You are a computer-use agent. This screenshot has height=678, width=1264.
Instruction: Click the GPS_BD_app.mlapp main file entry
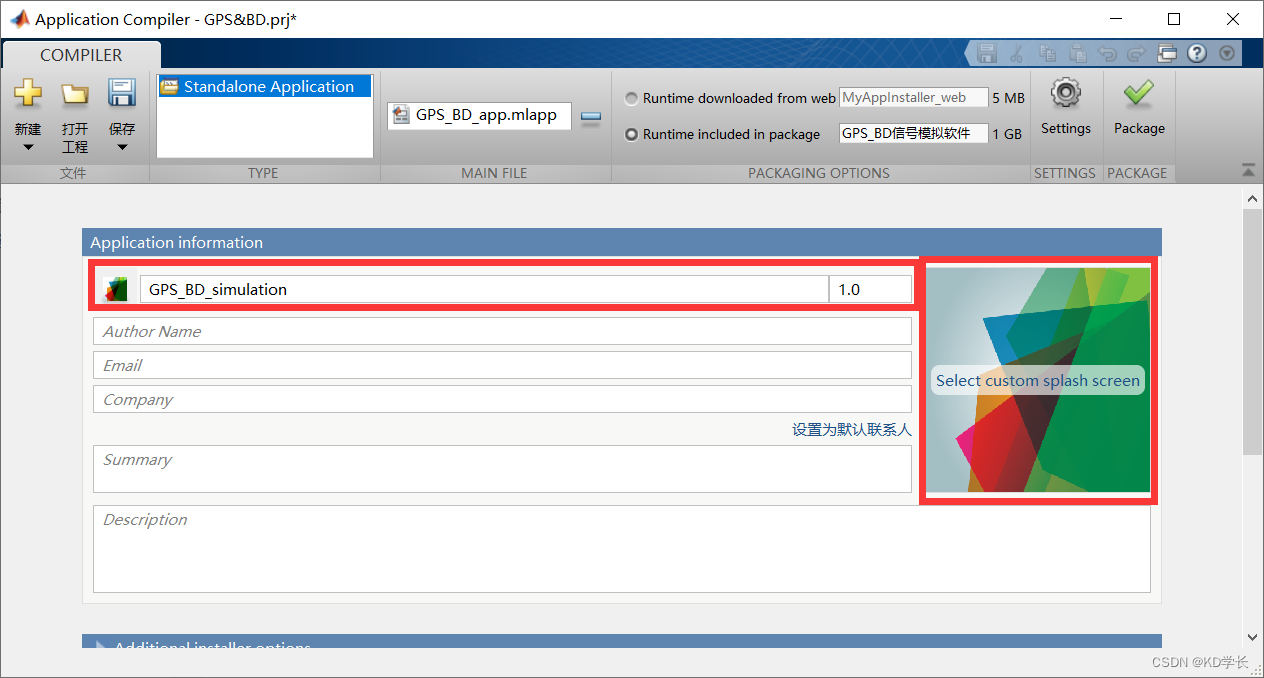480,115
